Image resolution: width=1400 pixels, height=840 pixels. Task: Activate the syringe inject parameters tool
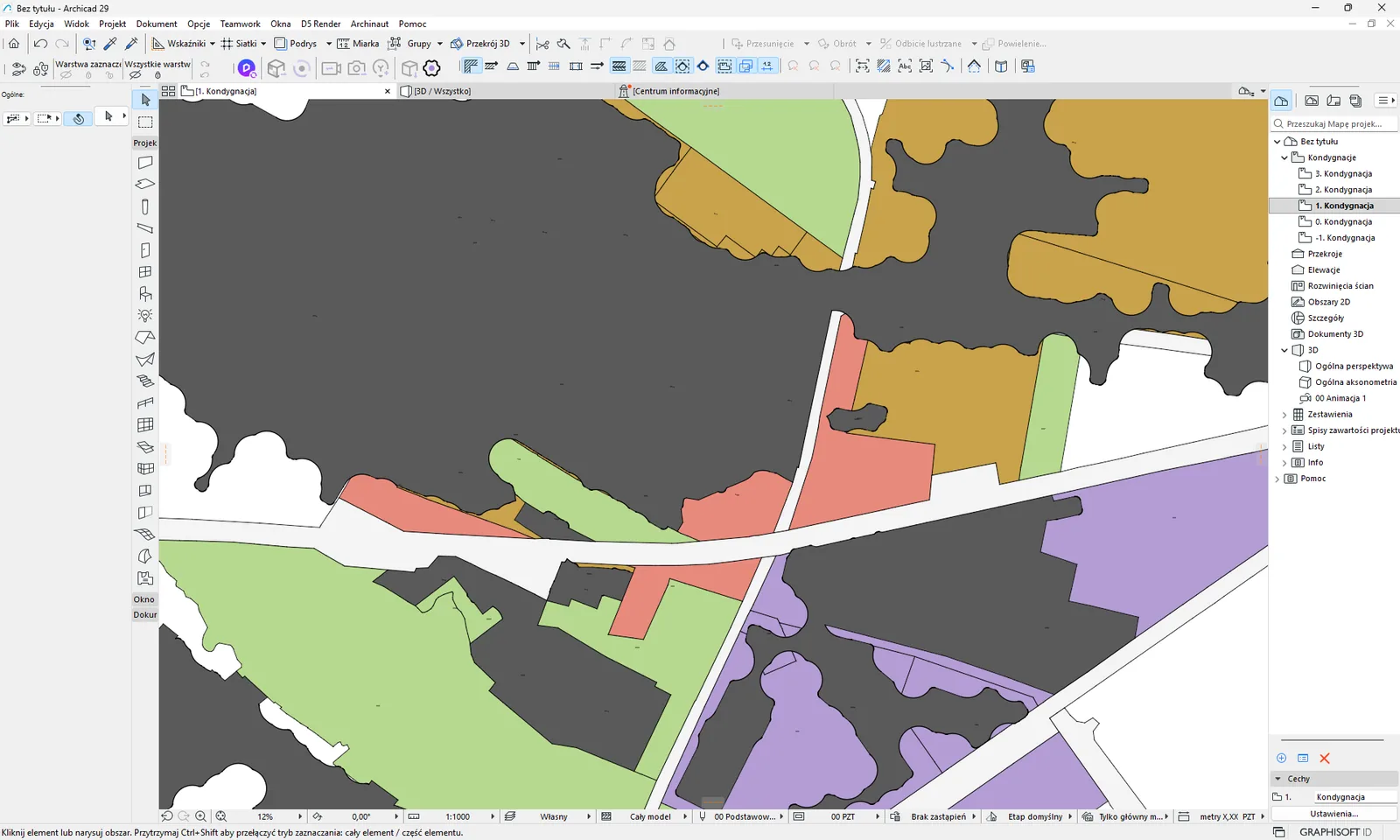tap(132, 43)
